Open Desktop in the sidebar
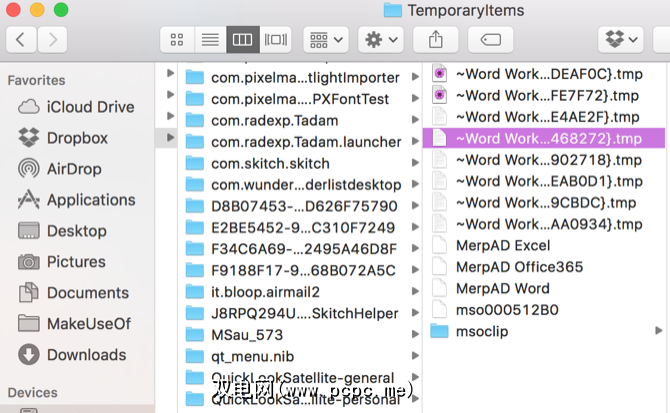Viewport: 670px width, 413px height. point(62,231)
